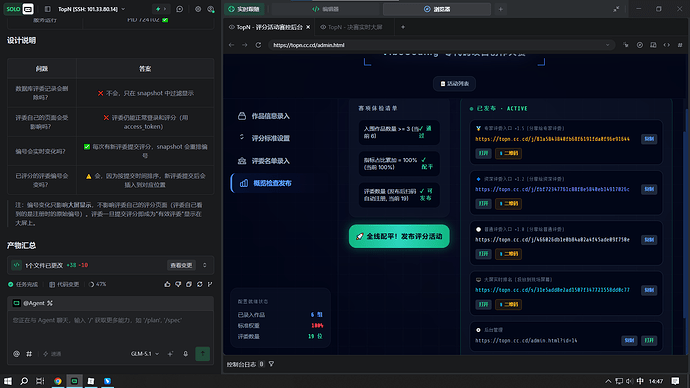Show 二维码 for 专家评委入口
This screenshot has width=690, height=388.
point(508,153)
